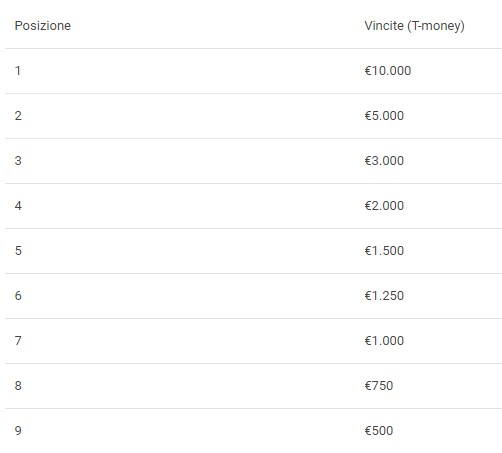This screenshot has height=453, width=502.
Task: Click position number 8 in table
Action: [x=18, y=386]
